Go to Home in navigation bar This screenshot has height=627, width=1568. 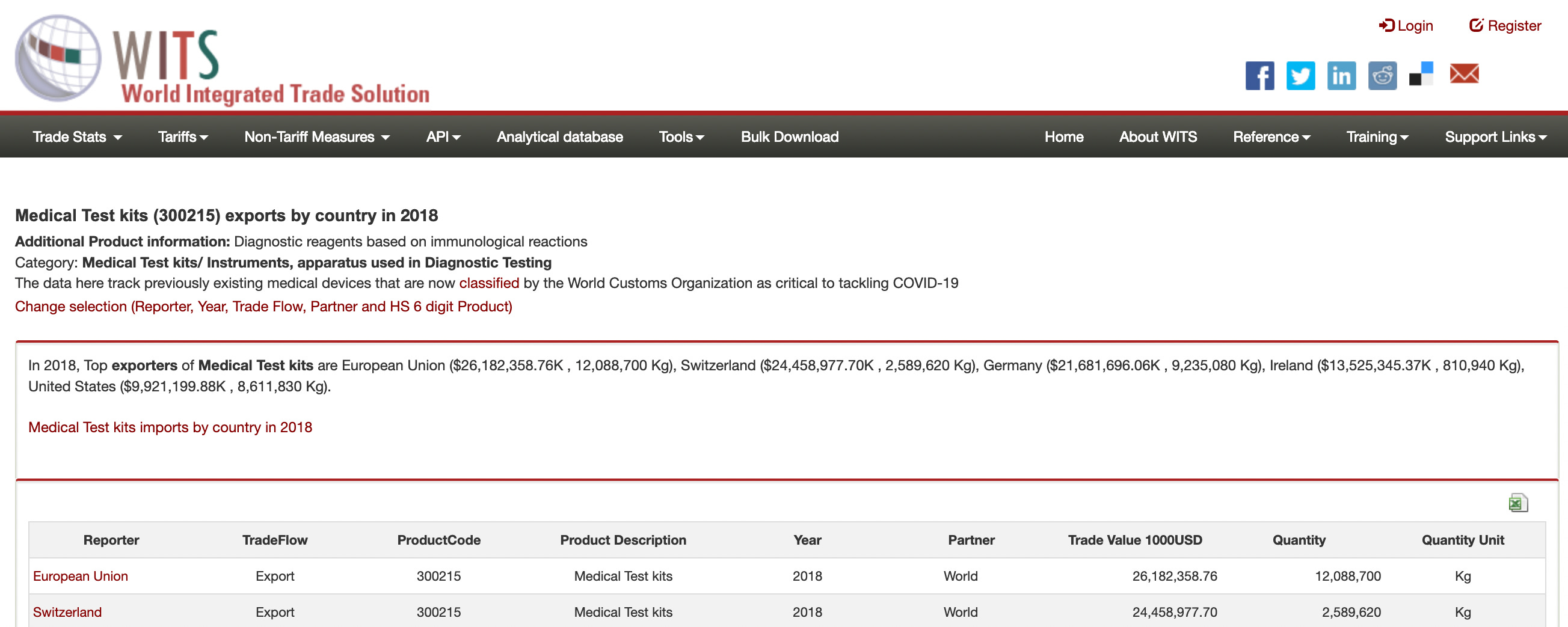[1063, 137]
